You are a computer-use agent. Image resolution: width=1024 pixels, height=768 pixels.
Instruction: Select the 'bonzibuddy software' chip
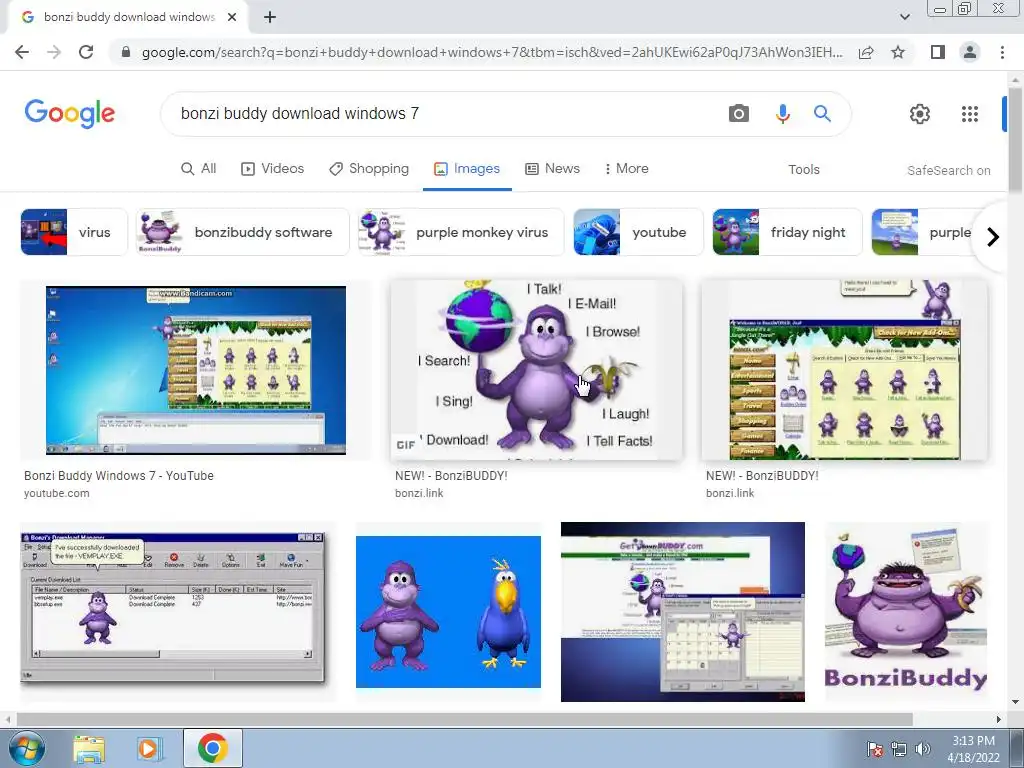(242, 232)
